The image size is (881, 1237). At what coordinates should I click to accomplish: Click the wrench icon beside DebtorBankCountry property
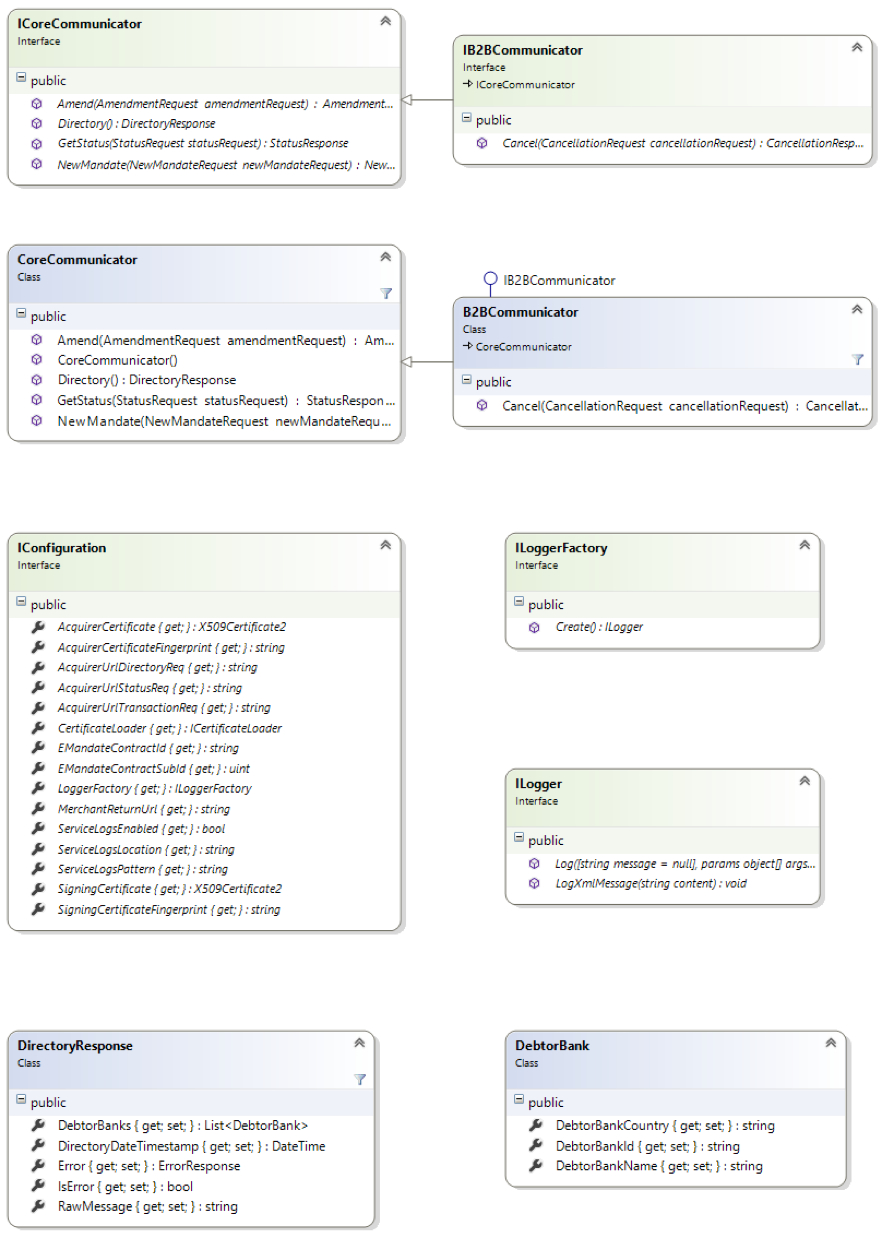point(535,1126)
